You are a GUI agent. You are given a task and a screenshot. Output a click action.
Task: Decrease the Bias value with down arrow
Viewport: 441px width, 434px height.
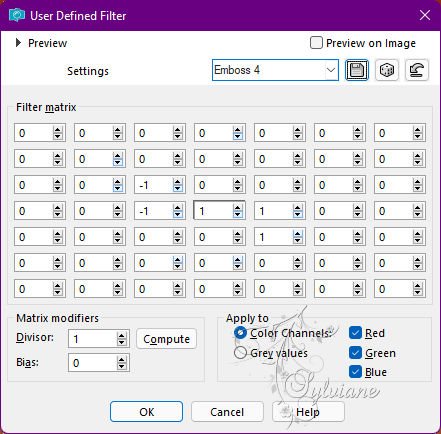[x=122, y=366]
